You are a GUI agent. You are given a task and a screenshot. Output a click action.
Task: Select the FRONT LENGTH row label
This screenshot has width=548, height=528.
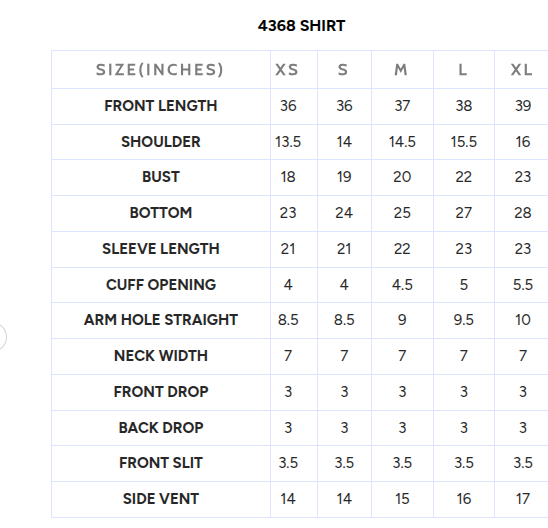(x=161, y=106)
